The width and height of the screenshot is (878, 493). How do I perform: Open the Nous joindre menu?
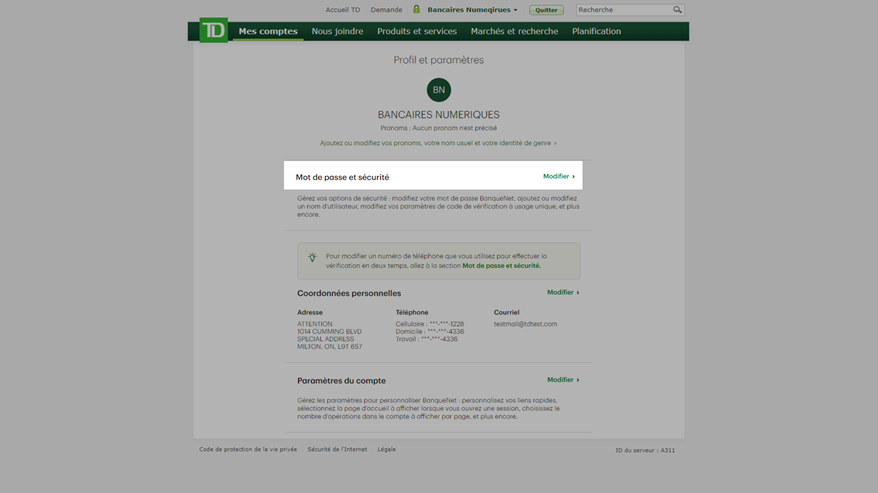[x=337, y=31]
